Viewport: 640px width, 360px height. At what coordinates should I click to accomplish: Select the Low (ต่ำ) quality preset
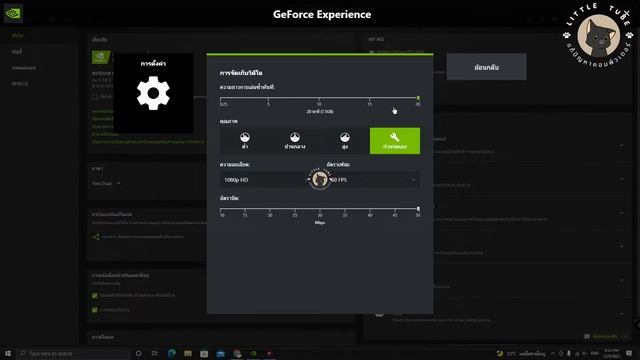(245, 141)
